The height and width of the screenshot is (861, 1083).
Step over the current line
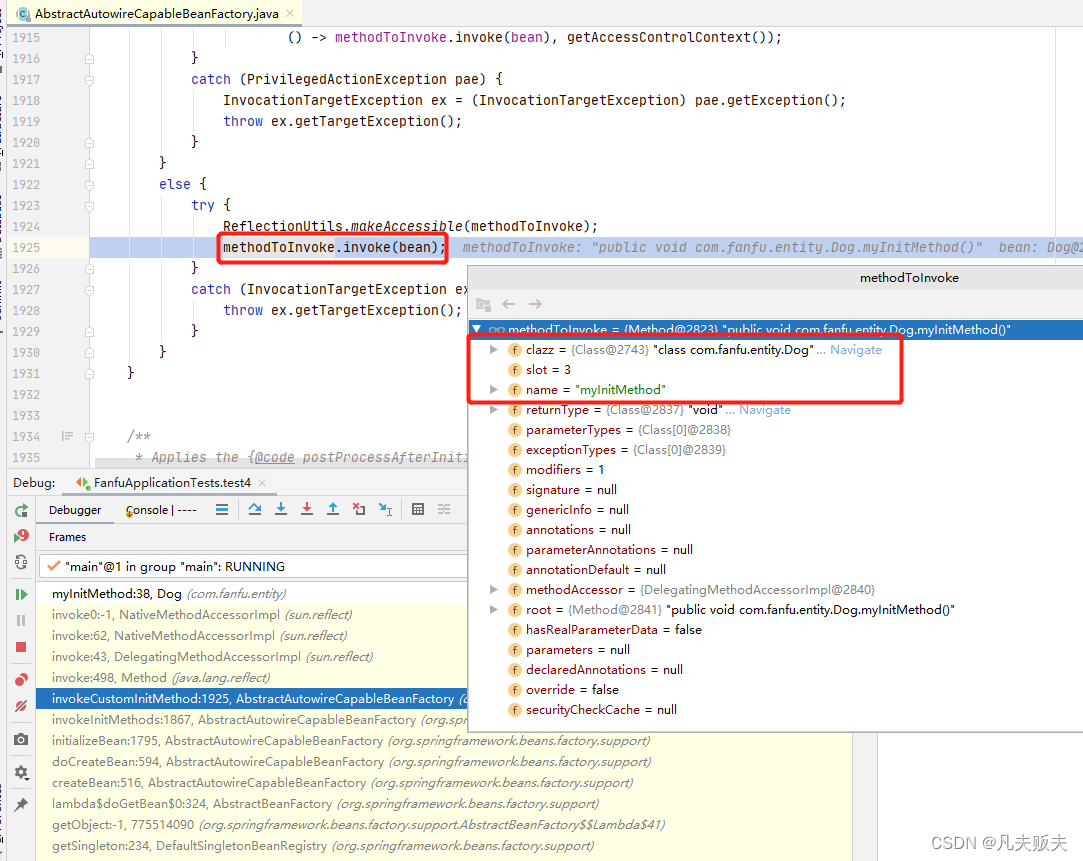[x=255, y=510]
